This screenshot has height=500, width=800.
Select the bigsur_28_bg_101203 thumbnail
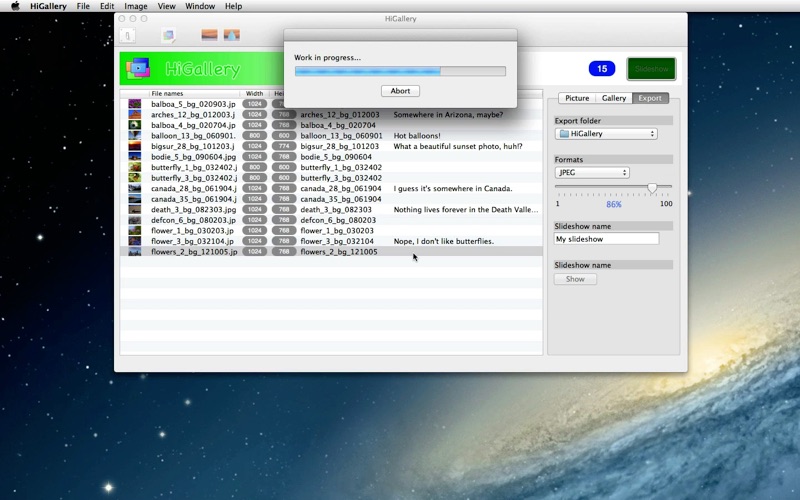tap(134, 146)
